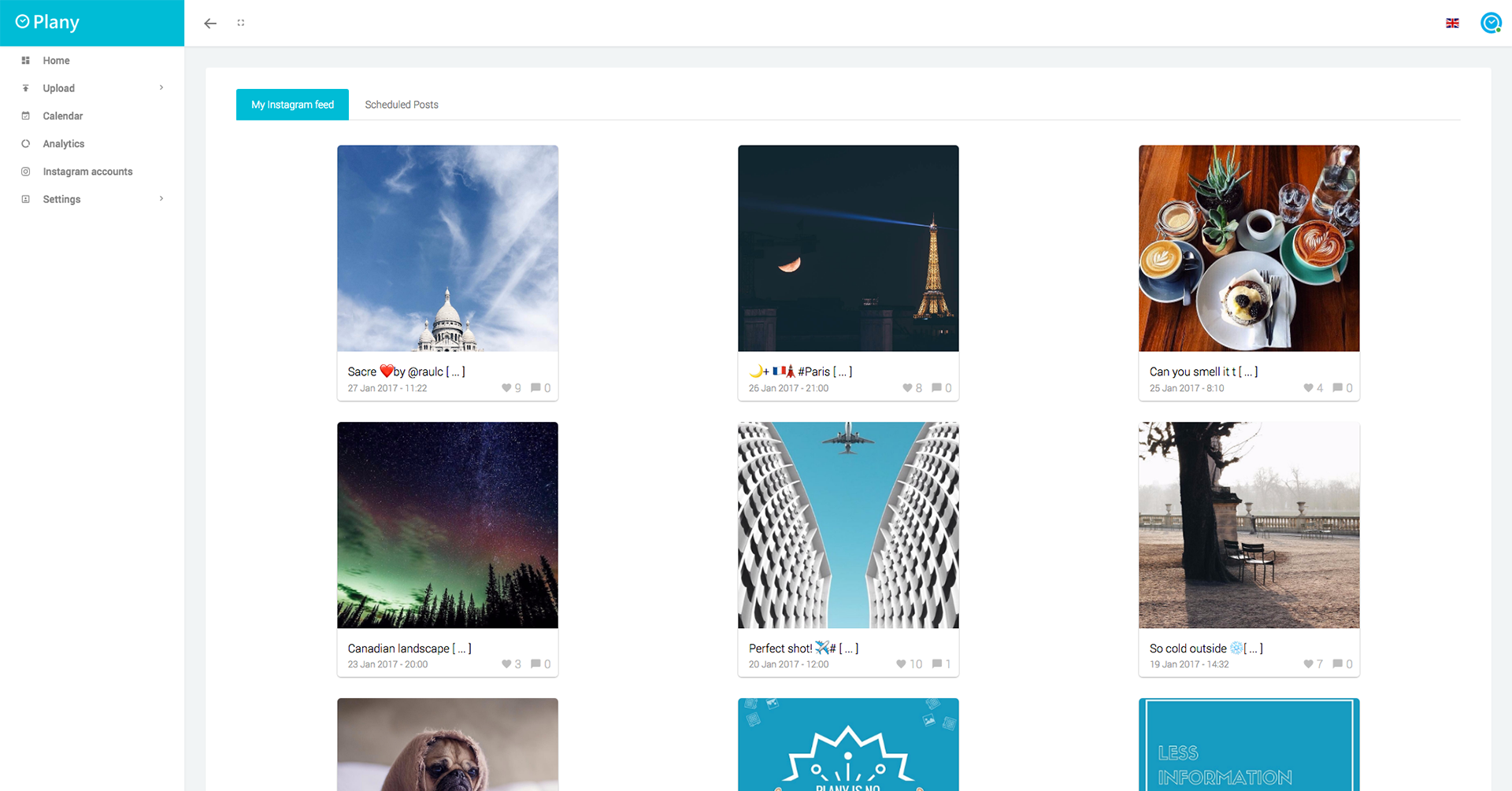Open the Sacre Coeur sky photo

tap(447, 248)
